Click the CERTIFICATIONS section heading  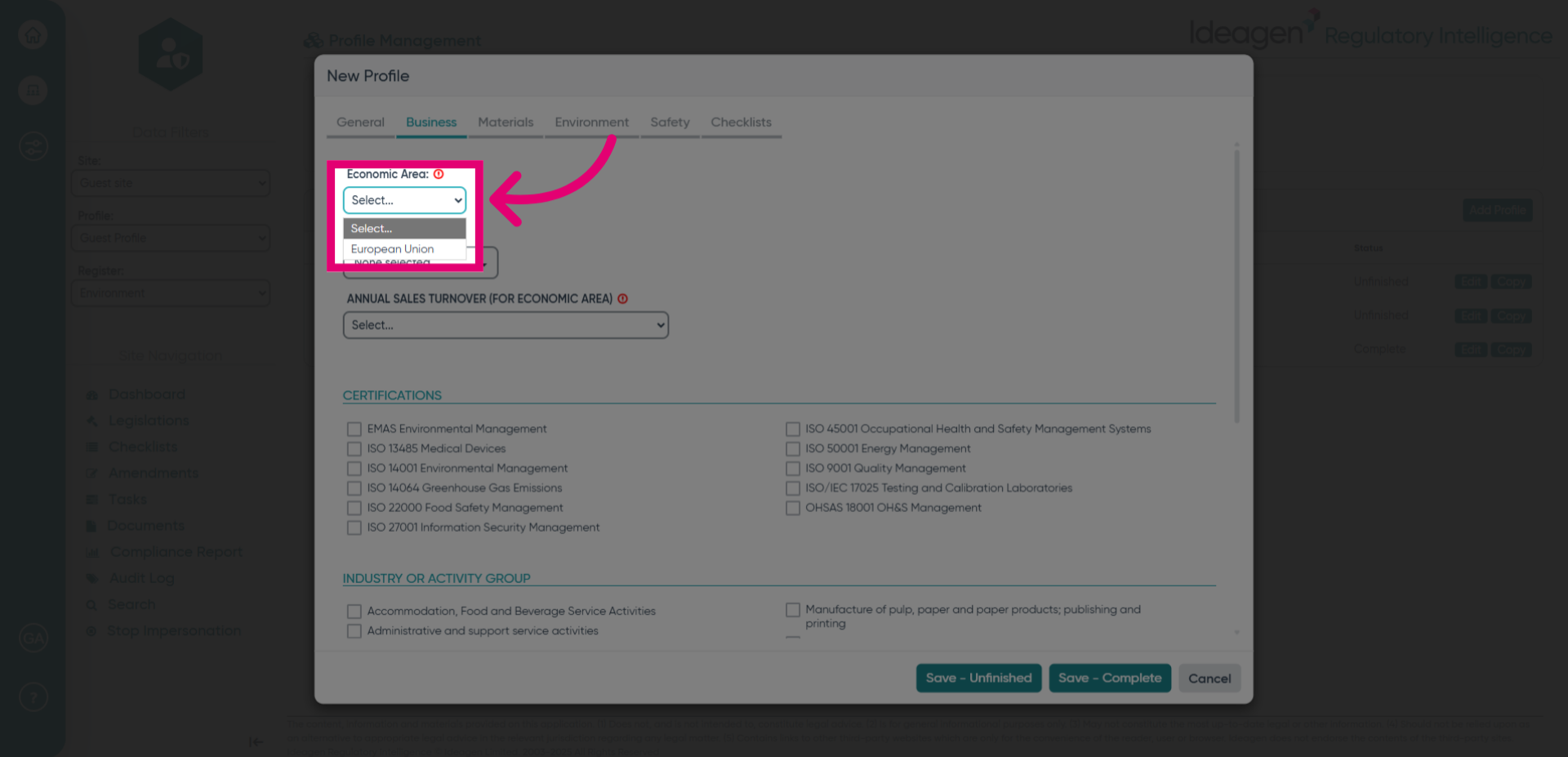point(392,395)
